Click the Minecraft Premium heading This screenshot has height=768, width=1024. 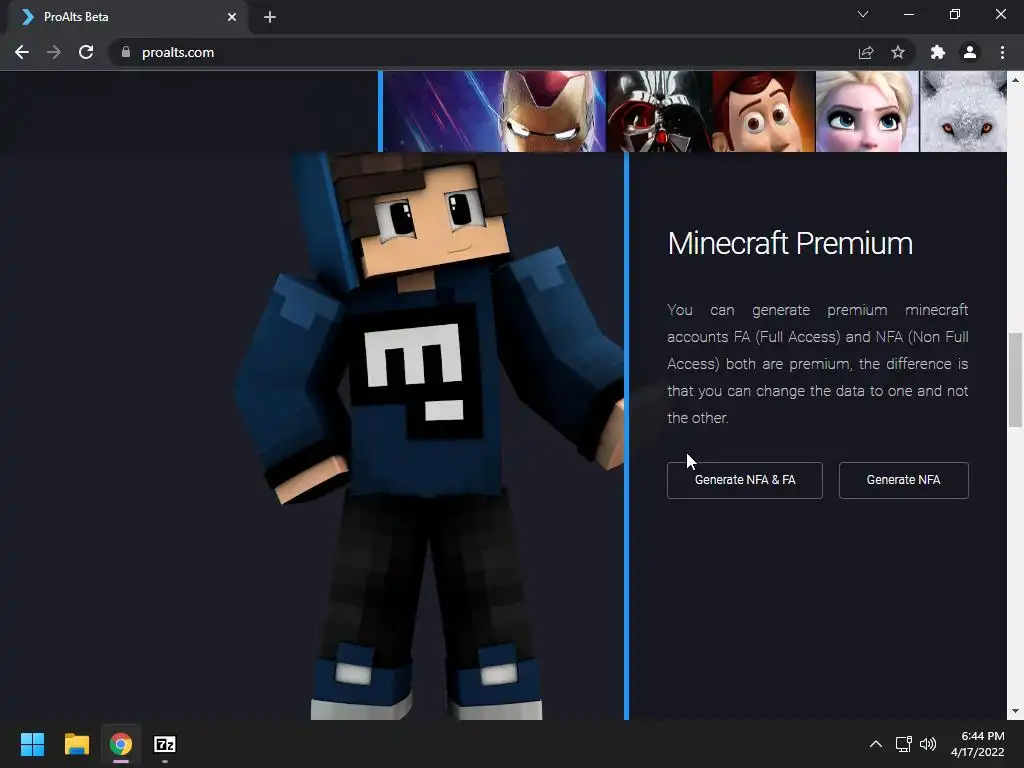tap(790, 244)
